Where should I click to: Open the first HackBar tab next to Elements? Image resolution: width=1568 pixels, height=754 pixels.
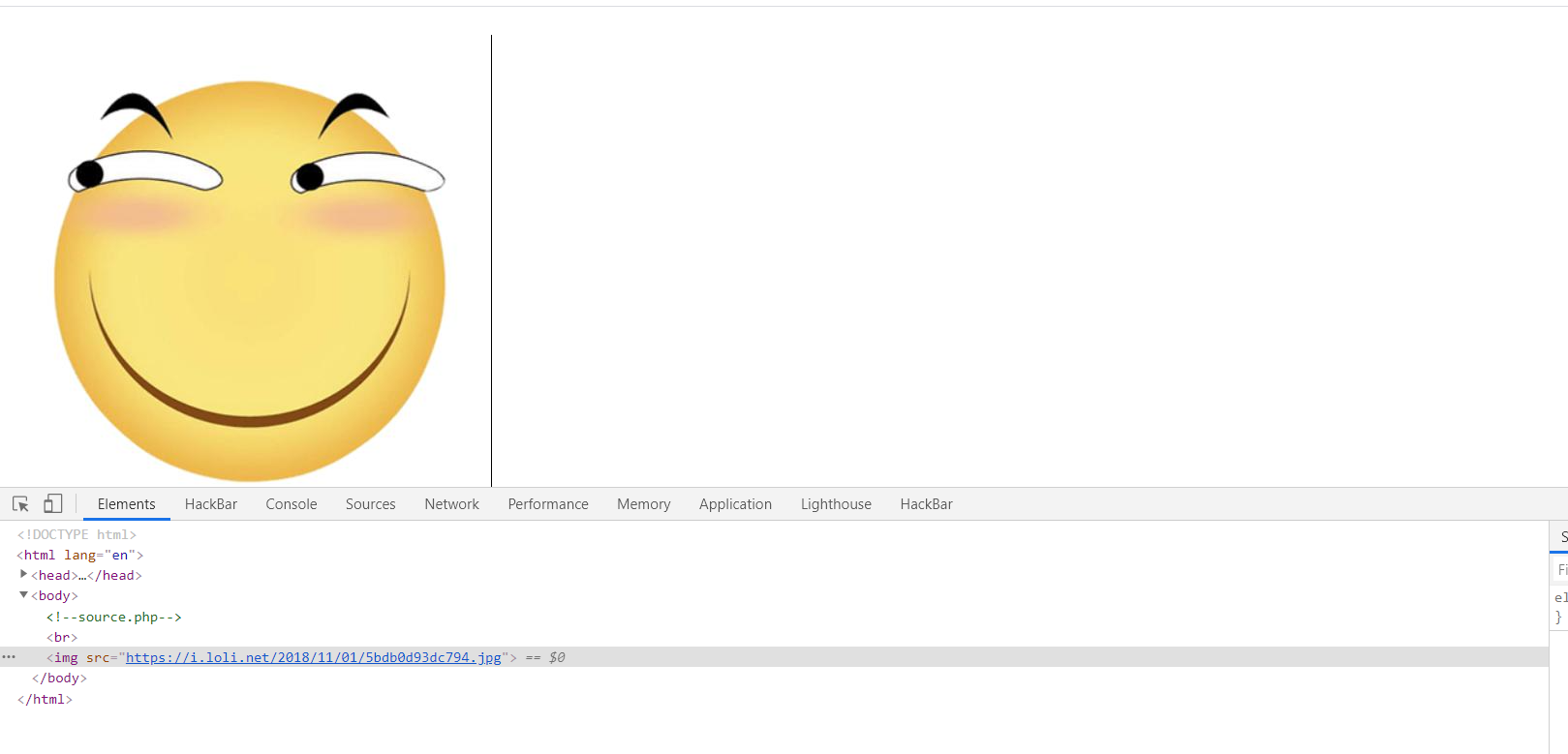point(211,504)
